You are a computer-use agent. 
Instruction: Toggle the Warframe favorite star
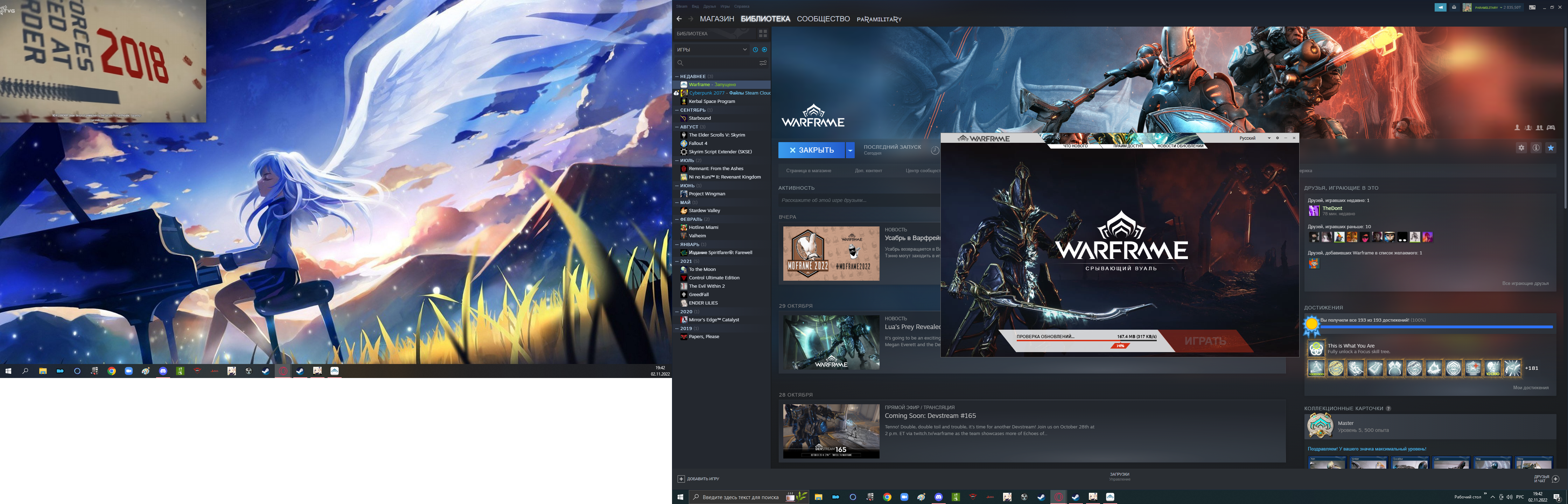[1550, 148]
